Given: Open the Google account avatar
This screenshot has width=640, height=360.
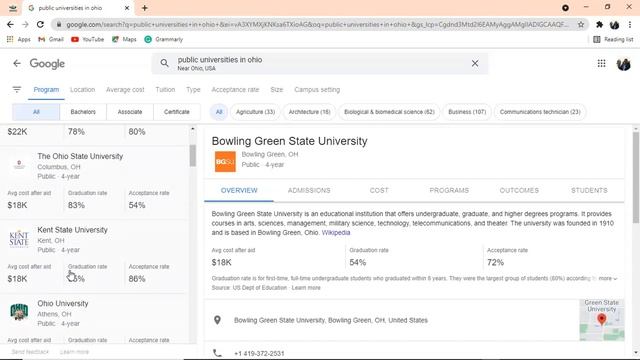Looking at the screenshot, I should (623, 64).
